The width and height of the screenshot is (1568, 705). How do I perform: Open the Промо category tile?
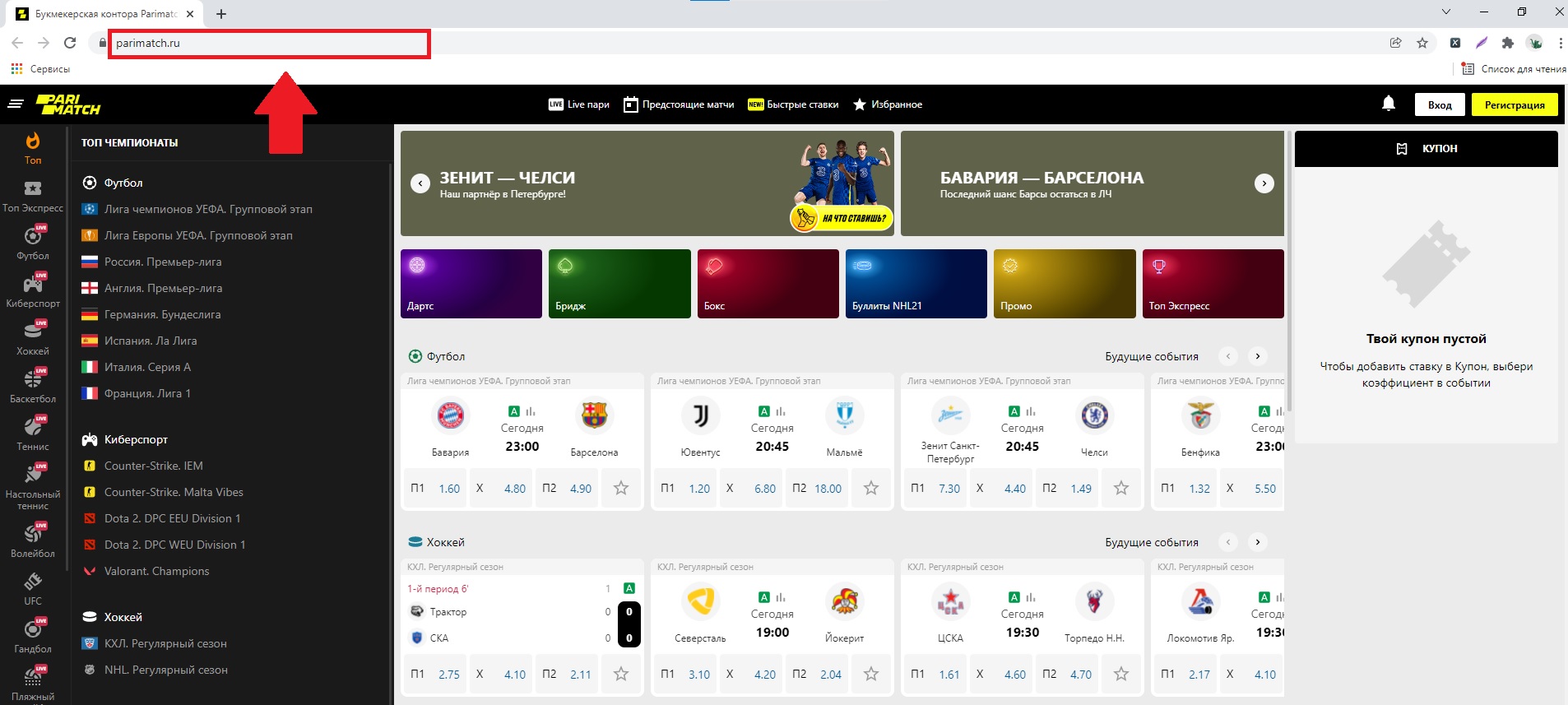coord(1065,284)
